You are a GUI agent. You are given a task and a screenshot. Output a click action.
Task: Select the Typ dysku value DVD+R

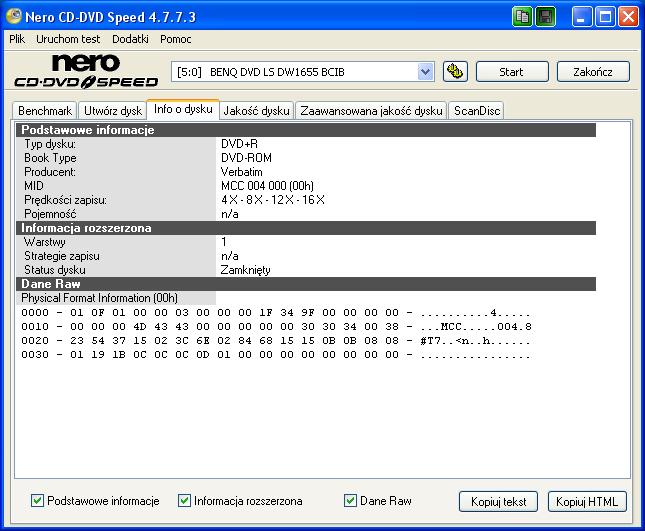pyautogui.click(x=239, y=144)
